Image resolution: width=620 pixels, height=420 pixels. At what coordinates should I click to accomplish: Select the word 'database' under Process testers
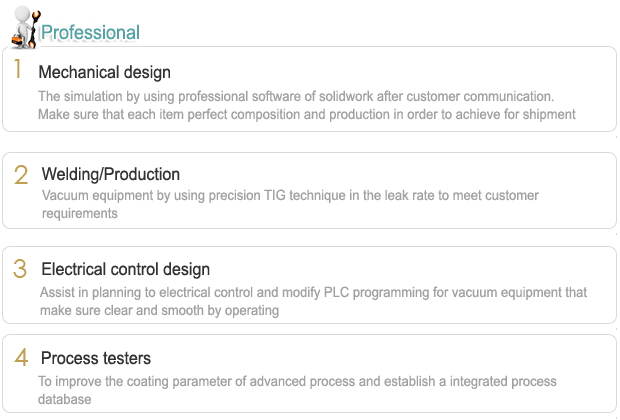64,399
